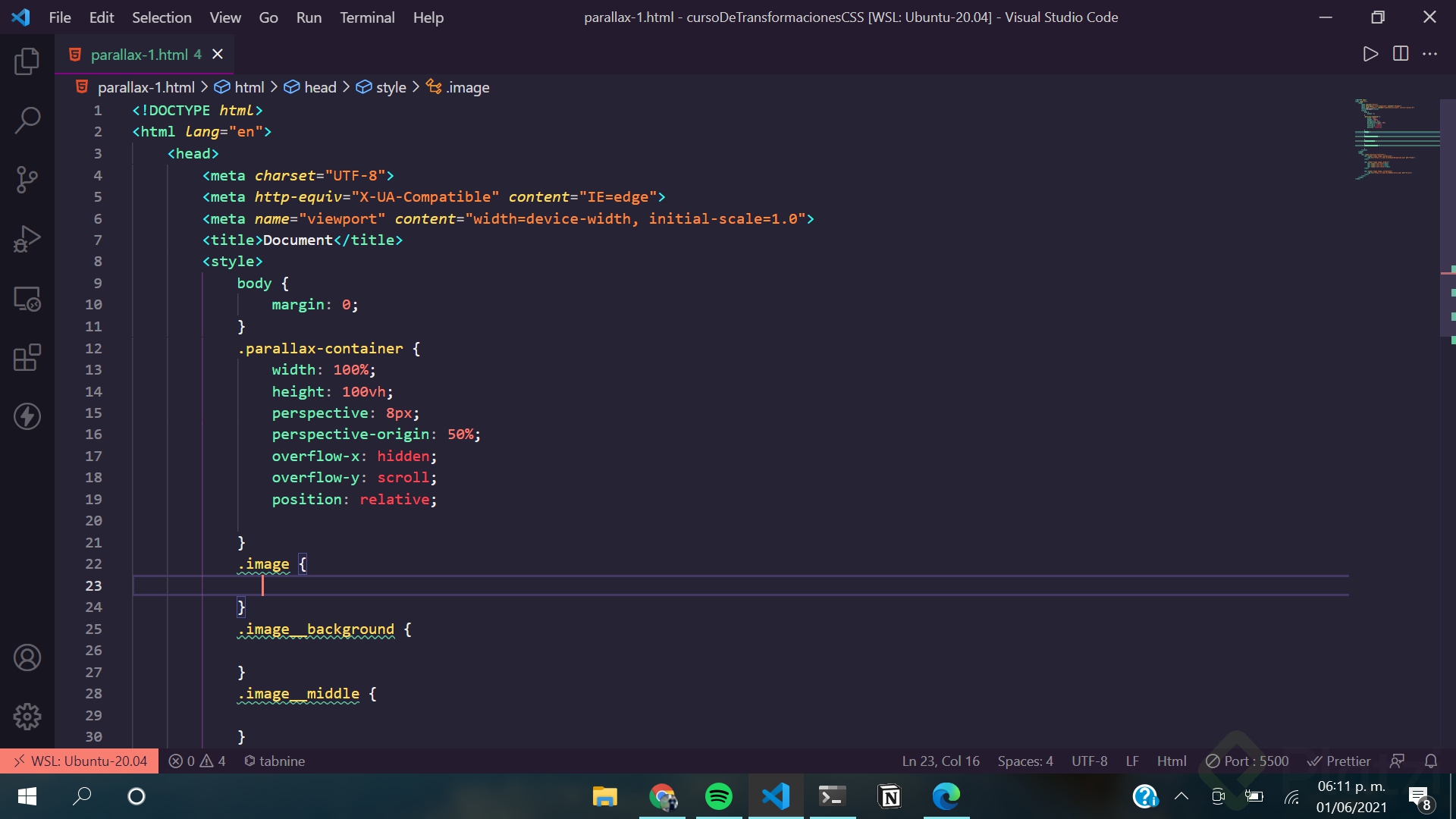The height and width of the screenshot is (819, 1456).
Task: Open Spotify from the taskbar
Action: point(718,796)
